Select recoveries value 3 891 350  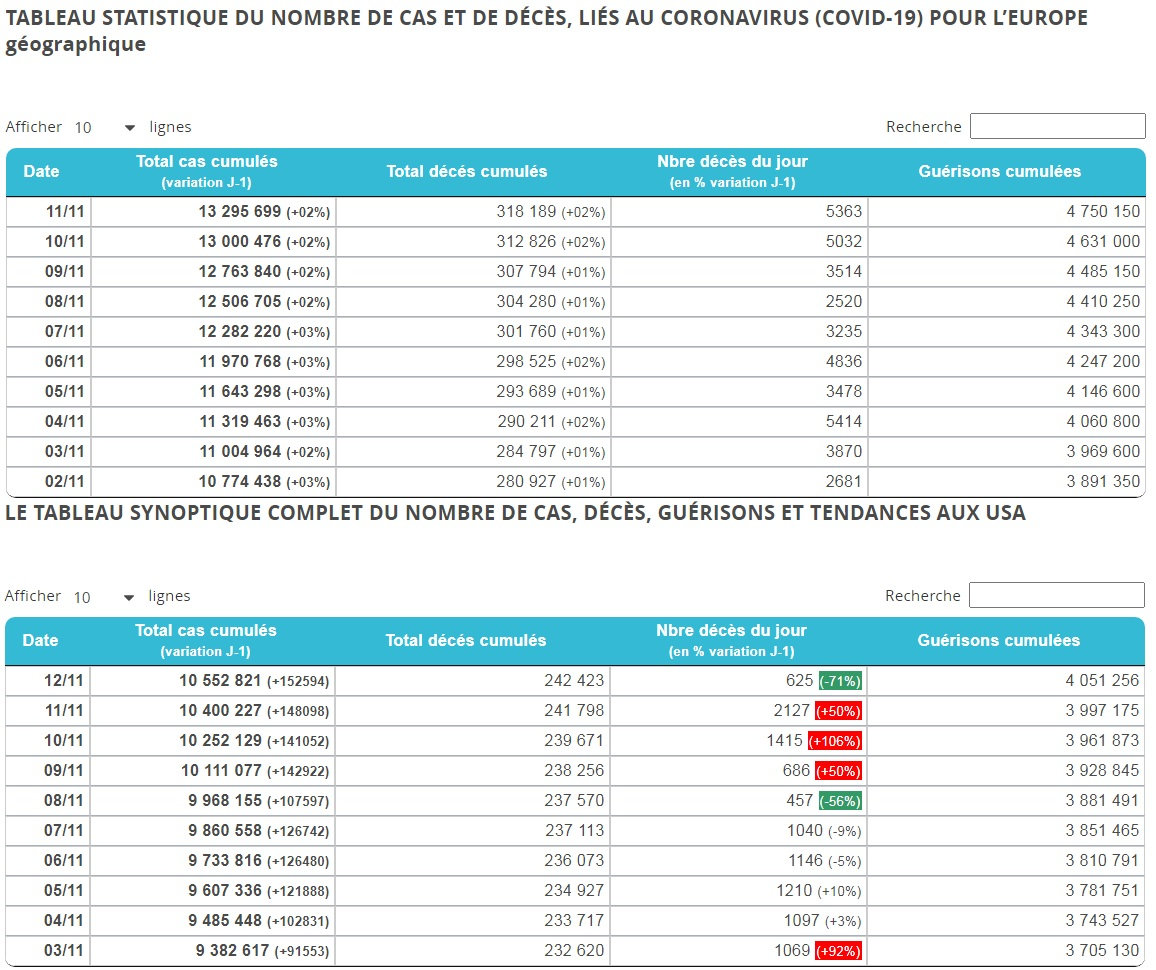[1103, 481]
